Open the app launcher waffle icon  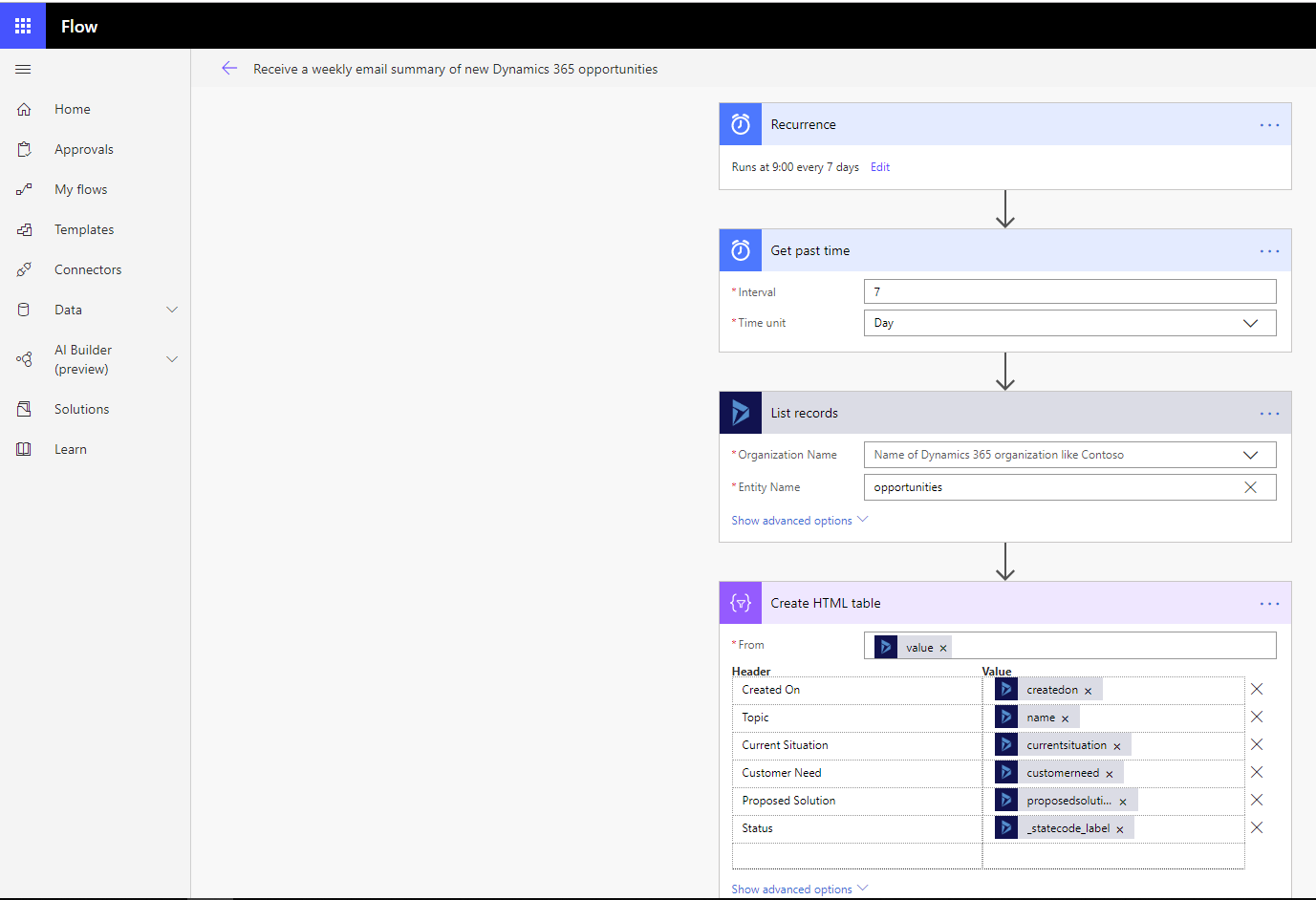[23, 26]
